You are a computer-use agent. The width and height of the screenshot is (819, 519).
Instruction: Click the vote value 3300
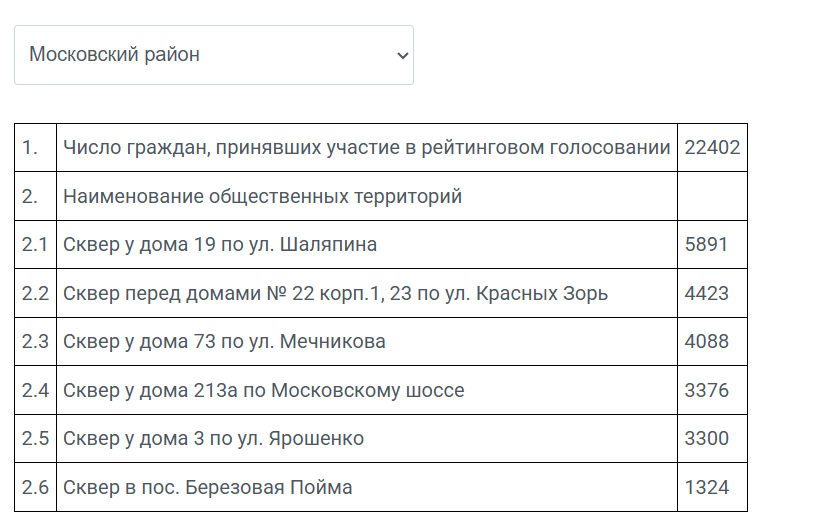pyautogui.click(x=706, y=439)
